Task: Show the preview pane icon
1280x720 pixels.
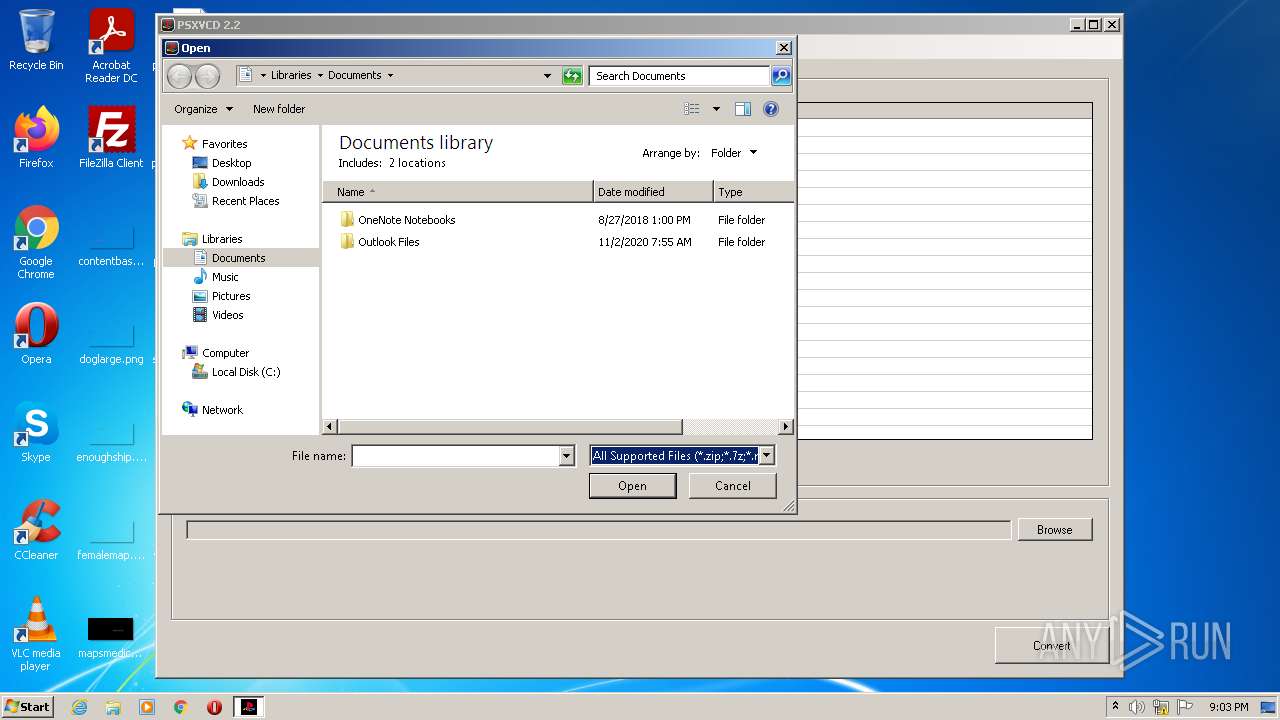Action: click(743, 109)
